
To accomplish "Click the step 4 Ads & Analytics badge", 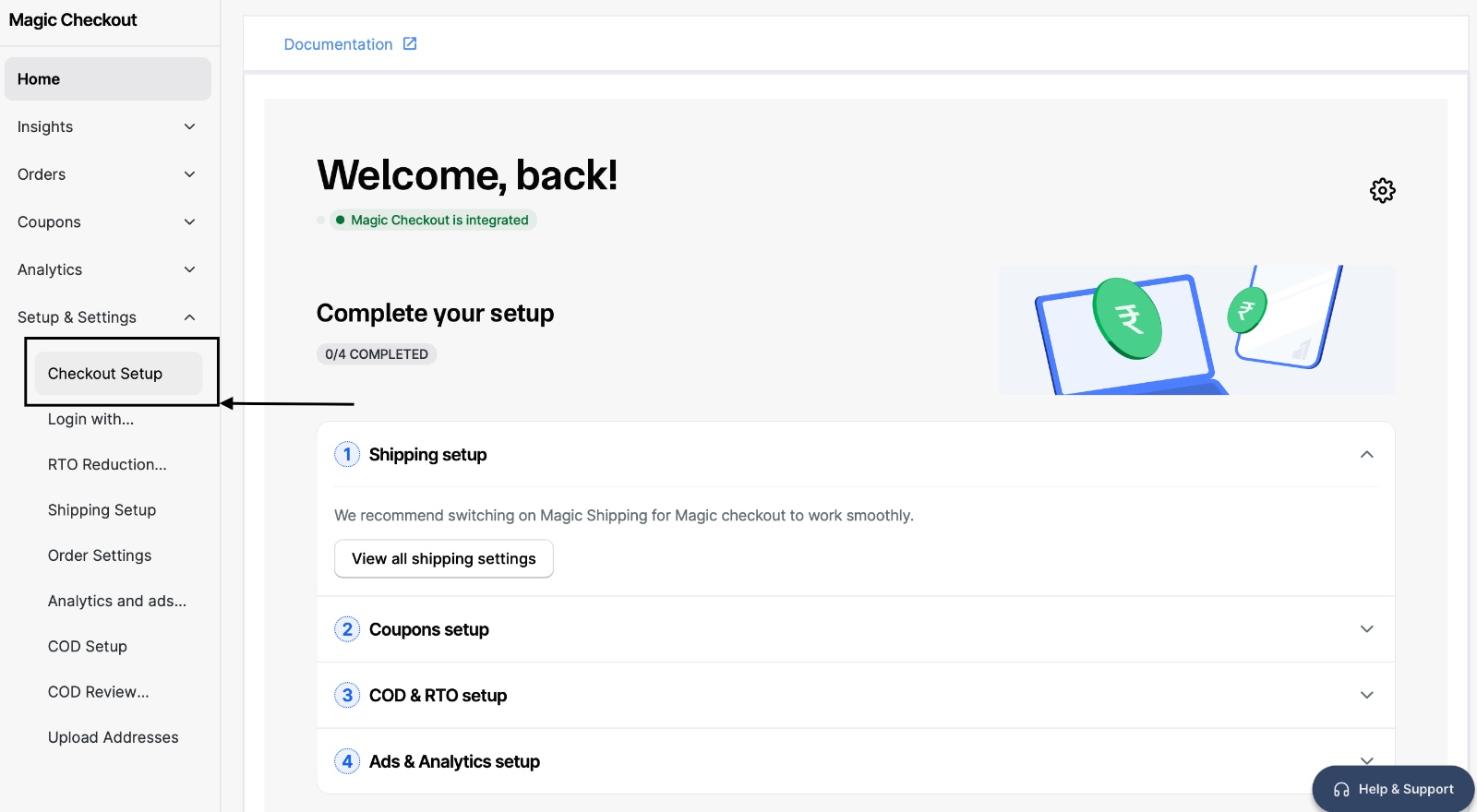I will (347, 761).
